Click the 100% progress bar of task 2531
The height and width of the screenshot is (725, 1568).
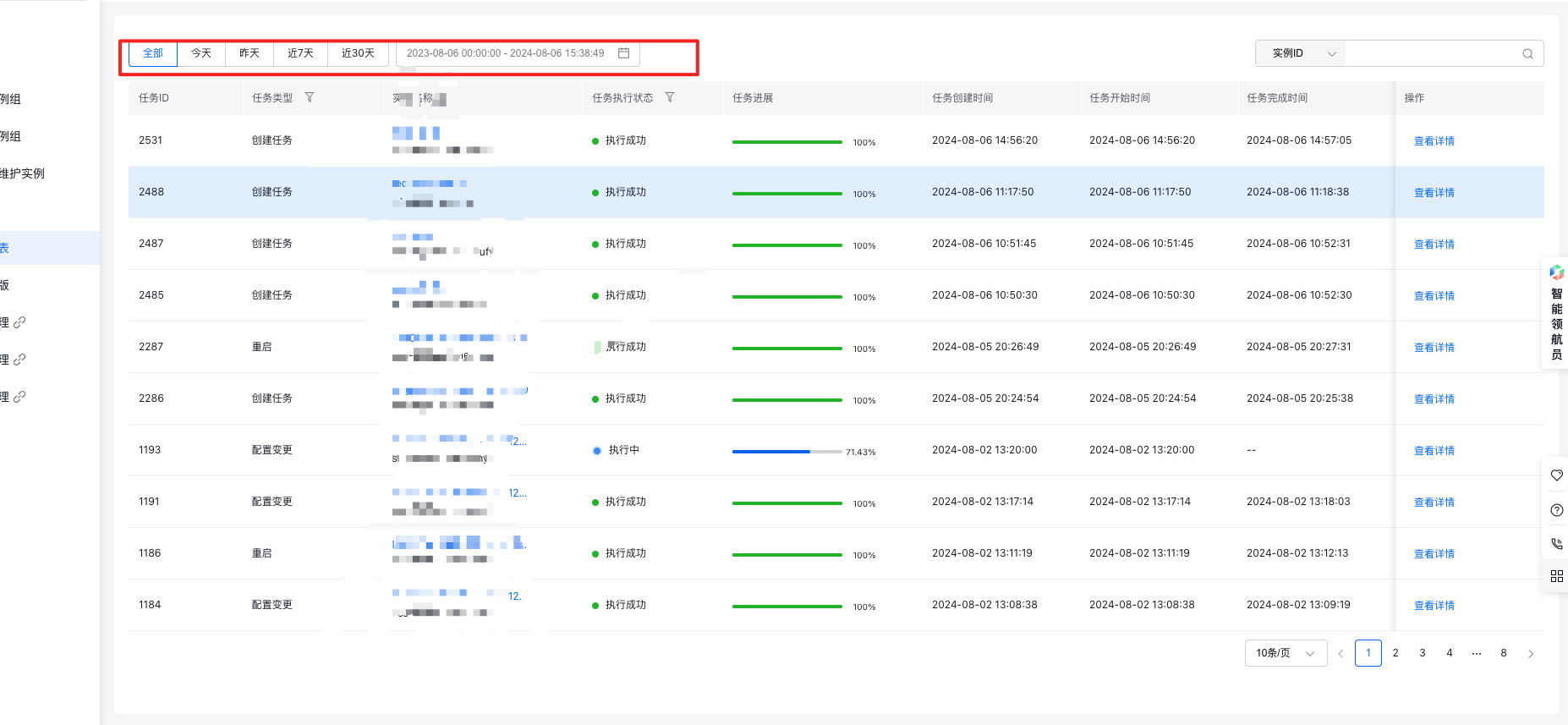[787, 142]
